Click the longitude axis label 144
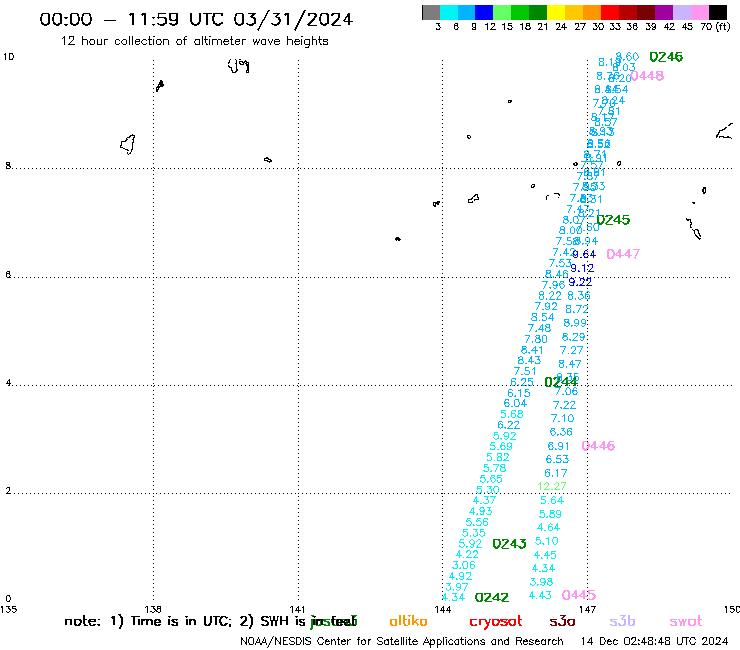 pyautogui.click(x=442, y=609)
